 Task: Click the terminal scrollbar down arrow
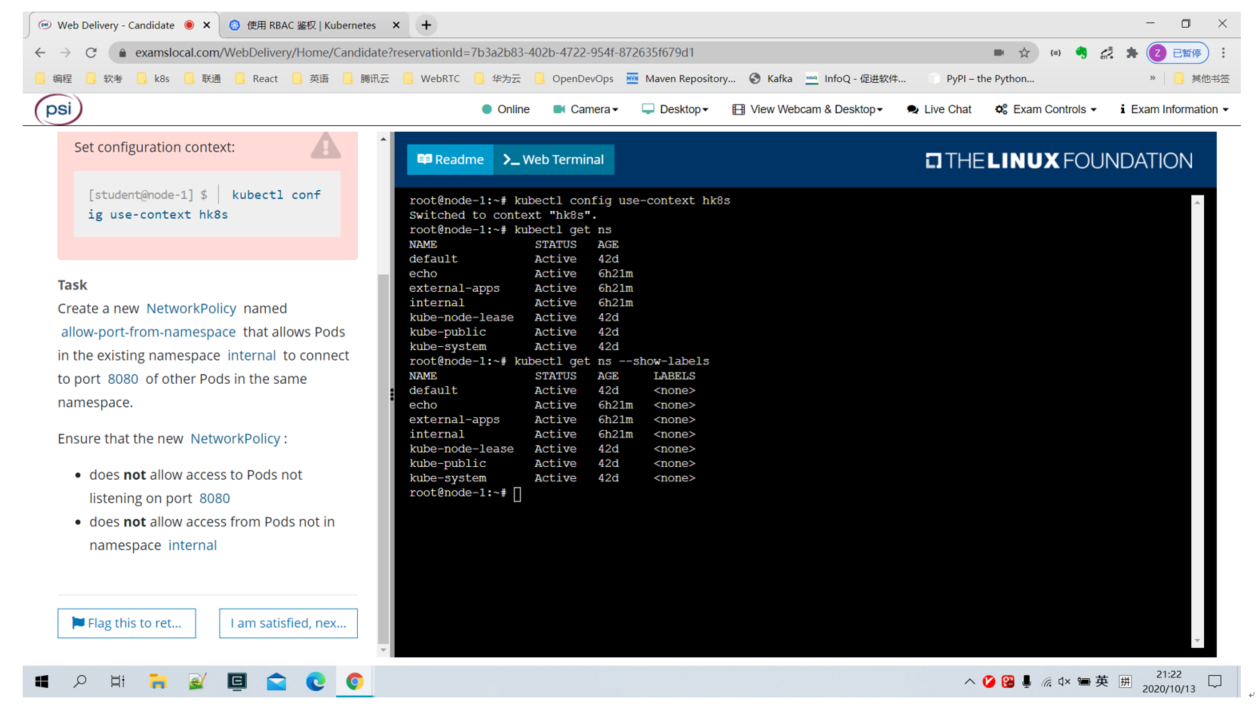click(1197, 642)
